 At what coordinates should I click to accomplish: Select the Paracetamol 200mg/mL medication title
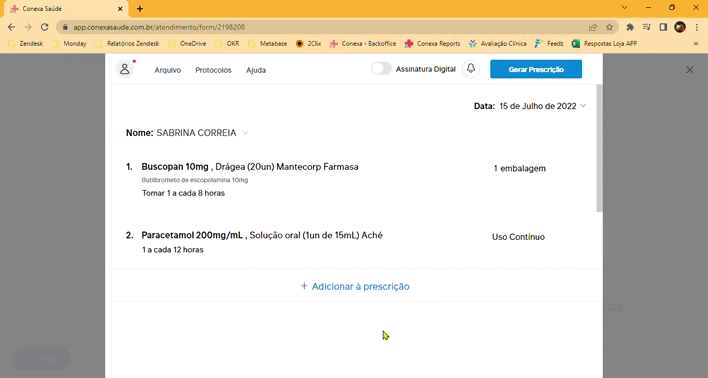pyautogui.click(x=192, y=235)
